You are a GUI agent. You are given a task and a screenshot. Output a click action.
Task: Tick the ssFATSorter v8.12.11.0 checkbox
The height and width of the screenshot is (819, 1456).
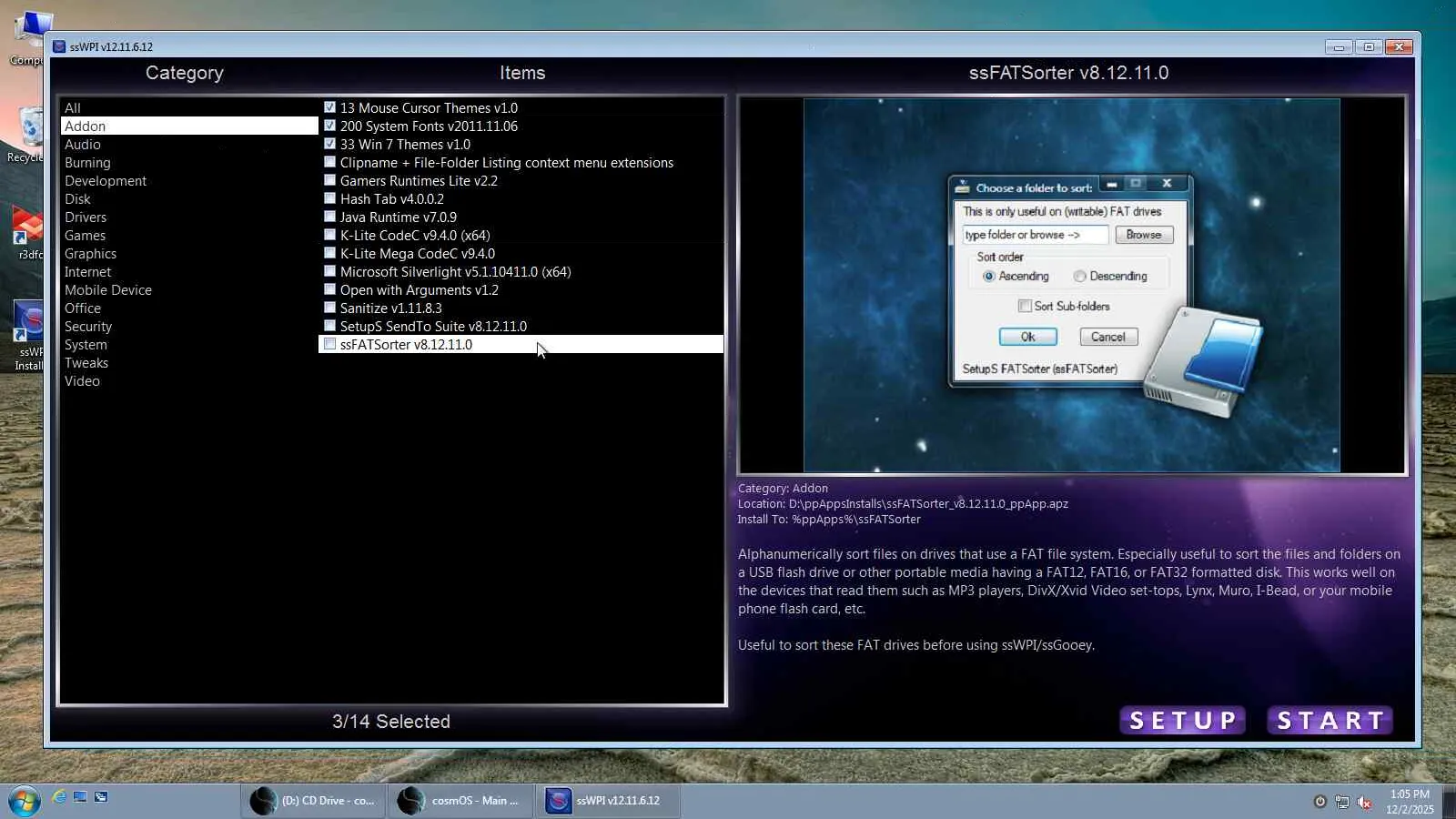click(330, 344)
